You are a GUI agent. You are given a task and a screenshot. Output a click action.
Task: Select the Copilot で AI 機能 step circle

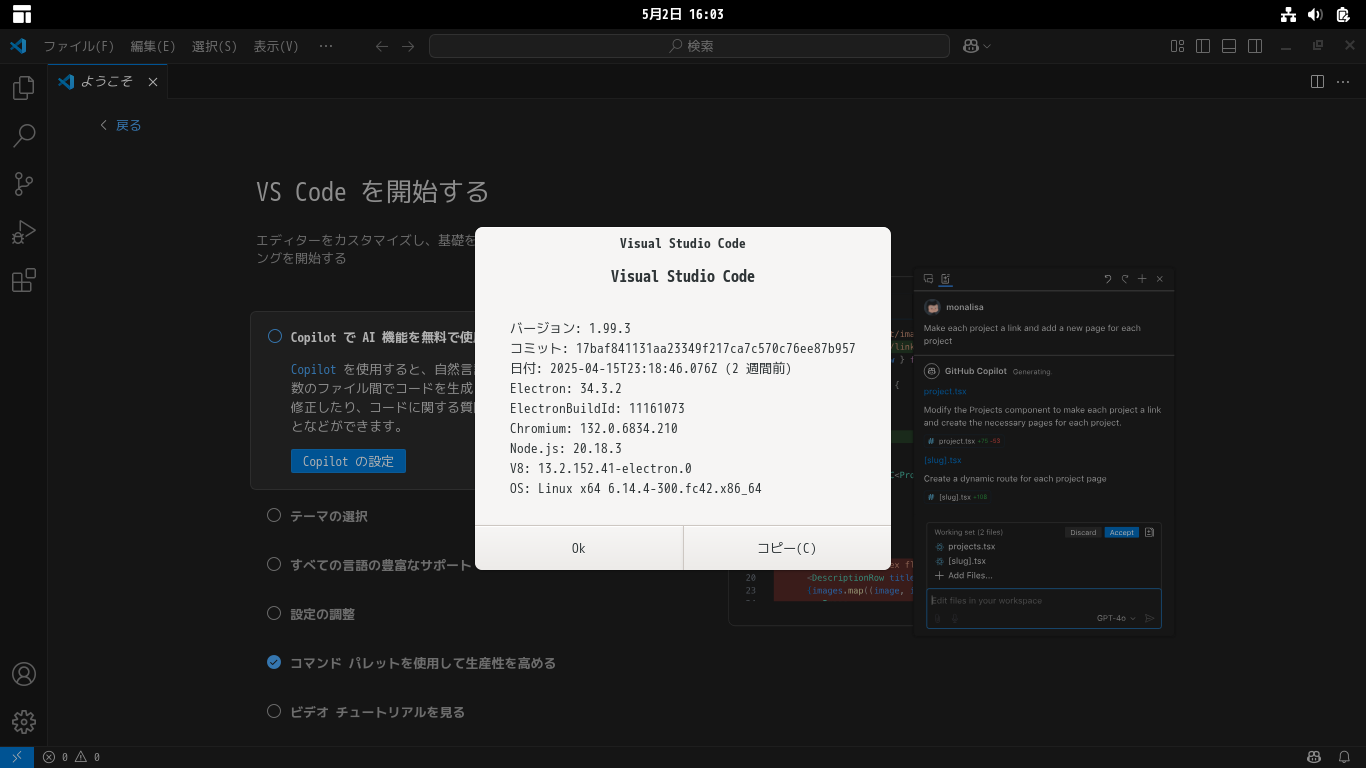[x=275, y=337]
